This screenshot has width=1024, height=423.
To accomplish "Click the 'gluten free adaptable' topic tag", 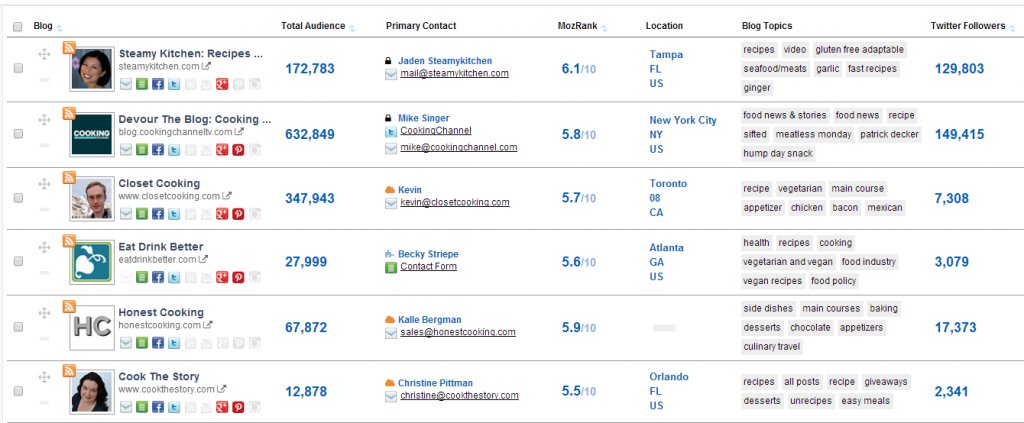I will tap(859, 50).
